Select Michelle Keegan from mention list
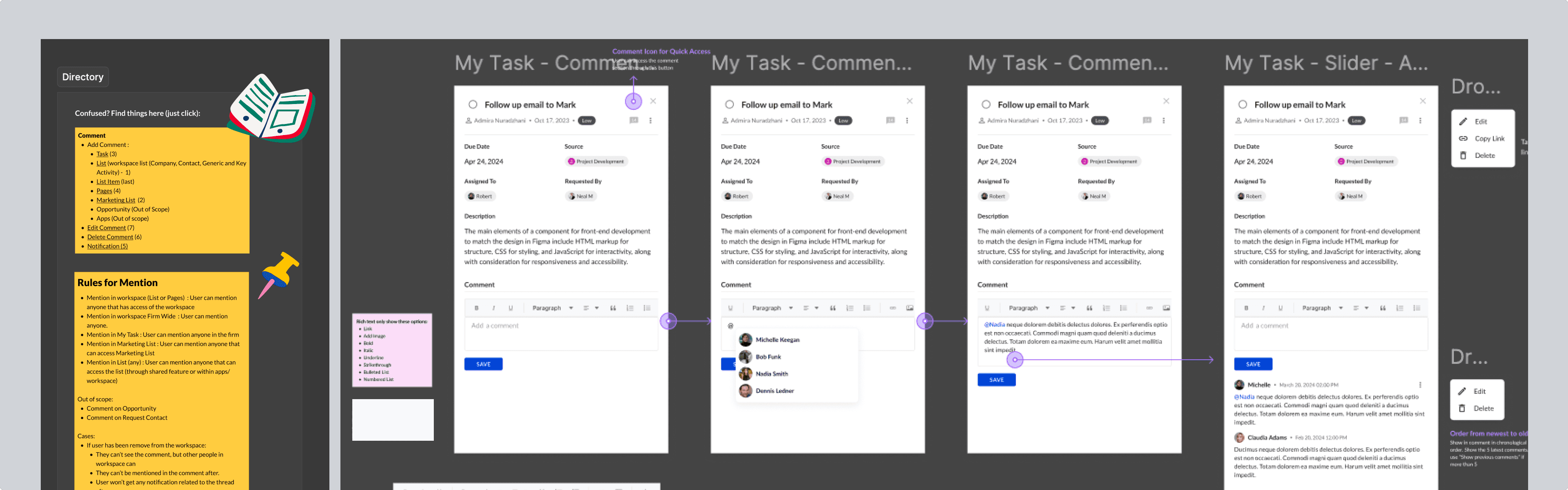 click(796, 340)
